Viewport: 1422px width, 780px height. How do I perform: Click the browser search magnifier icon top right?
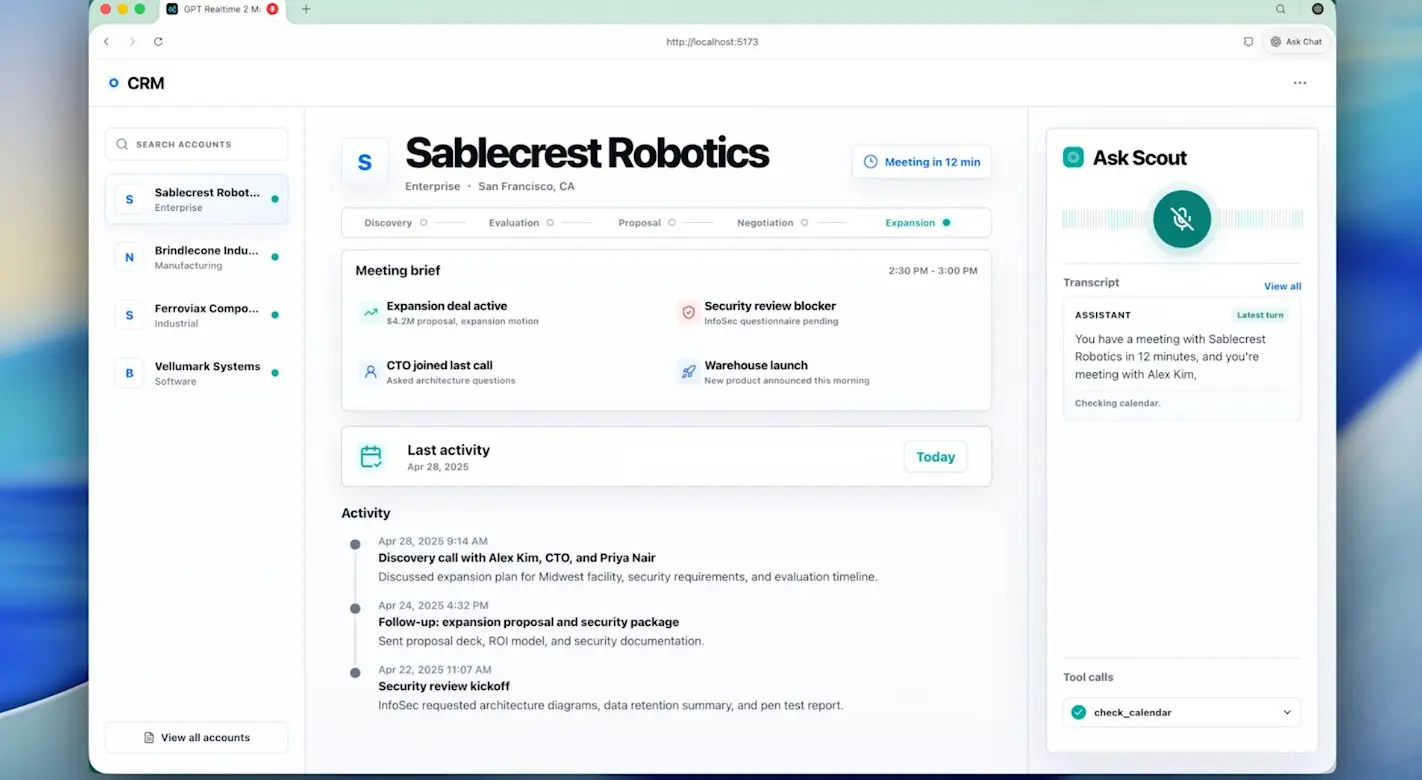click(1281, 9)
